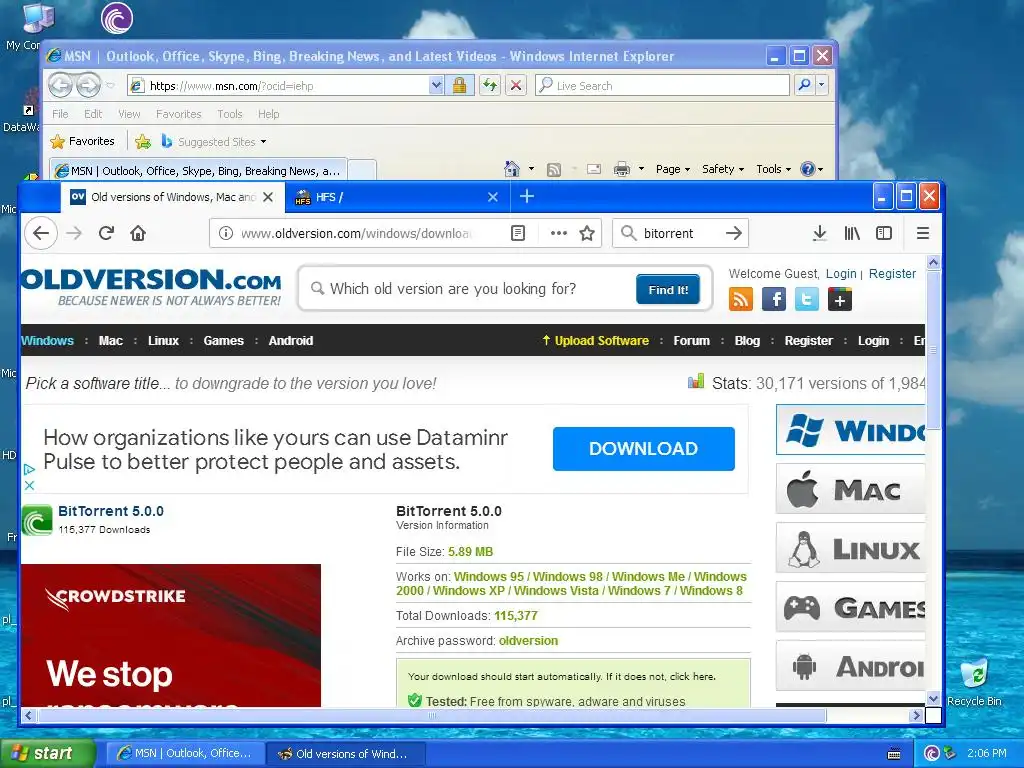Open the Android navigation item
1024x768 pixels.
291,340
